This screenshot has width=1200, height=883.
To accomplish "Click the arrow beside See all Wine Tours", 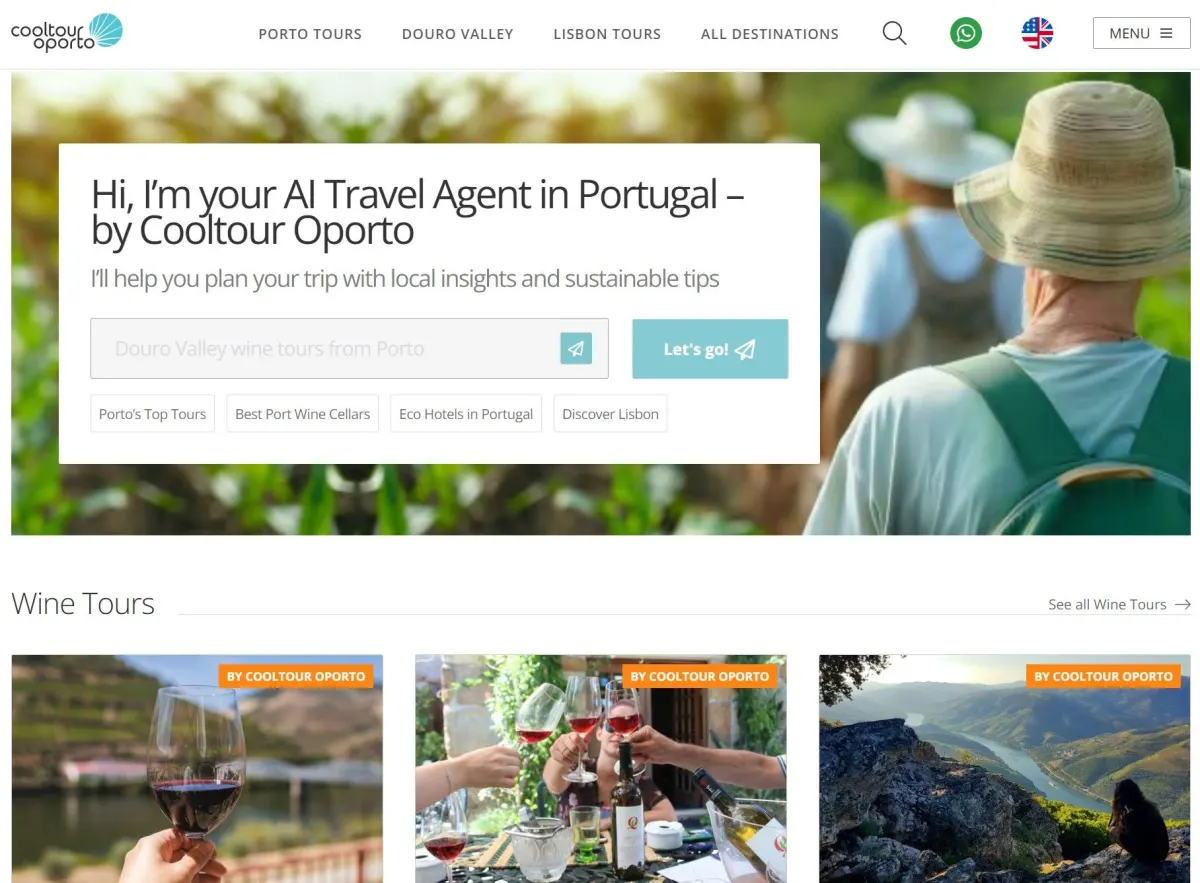I will [1183, 604].
